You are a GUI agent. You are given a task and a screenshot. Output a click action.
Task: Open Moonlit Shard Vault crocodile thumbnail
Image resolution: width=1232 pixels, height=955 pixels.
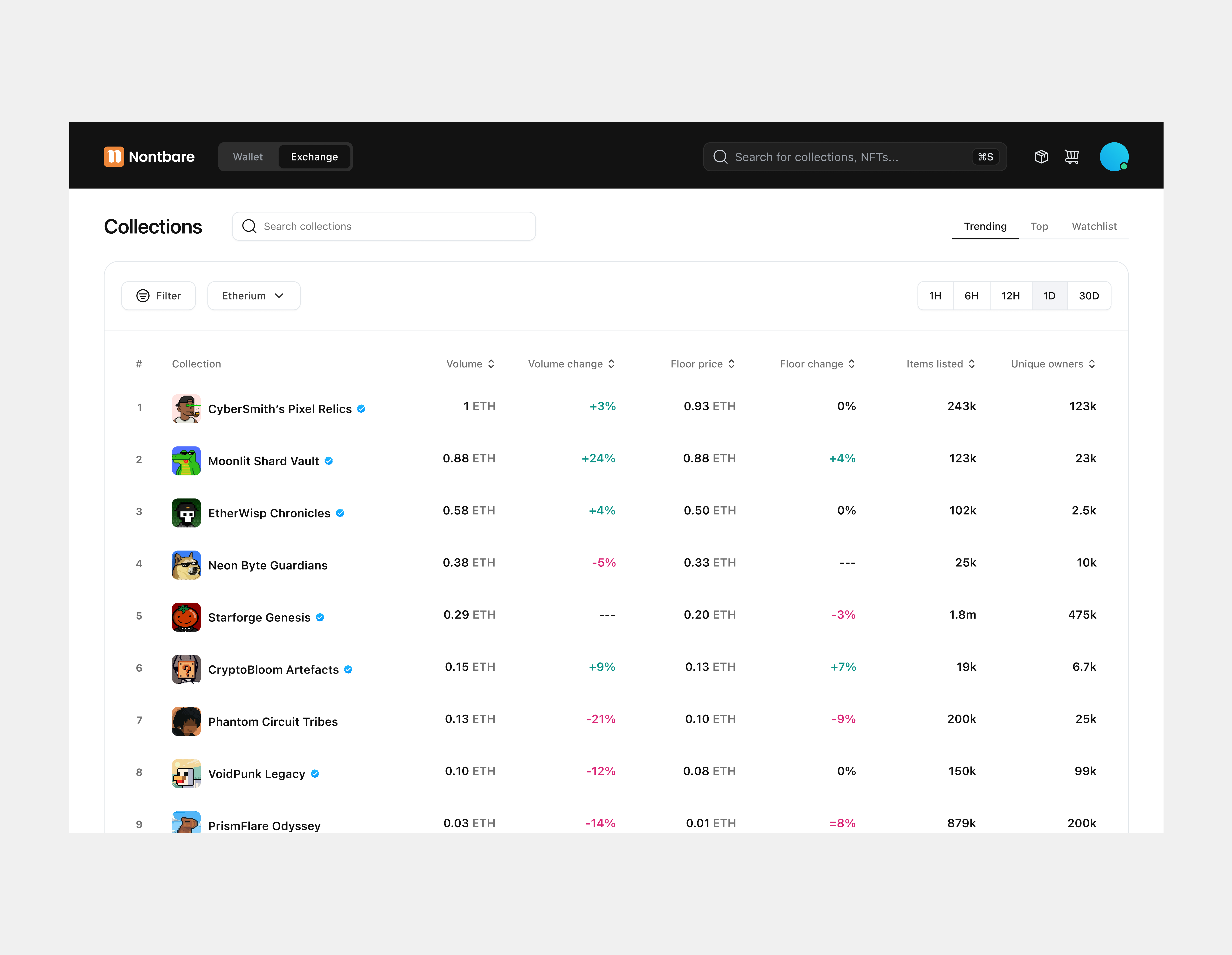click(x=186, y=461)
